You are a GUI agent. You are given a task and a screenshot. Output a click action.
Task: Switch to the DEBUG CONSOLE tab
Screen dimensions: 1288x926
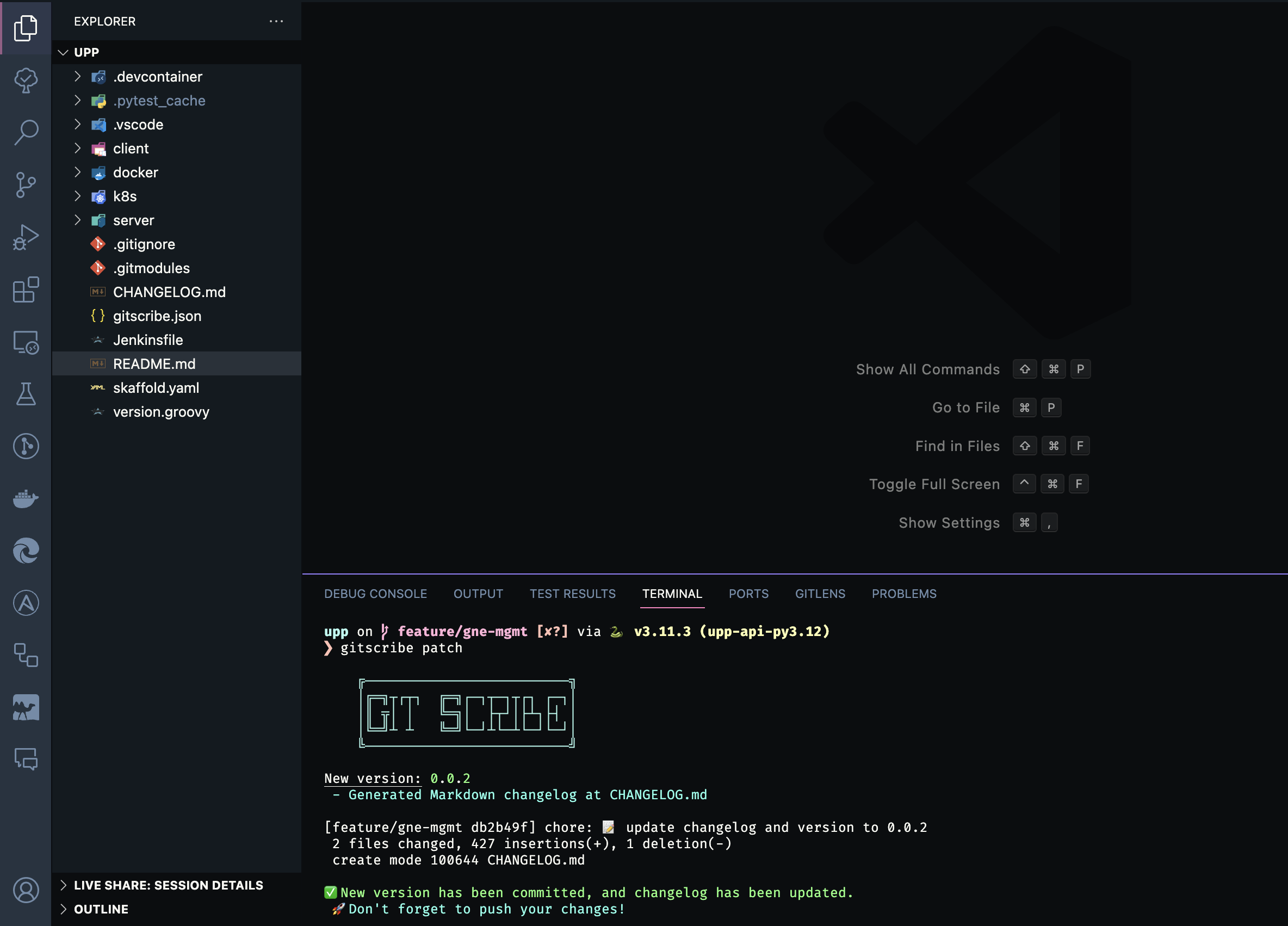tap(375, 594)
